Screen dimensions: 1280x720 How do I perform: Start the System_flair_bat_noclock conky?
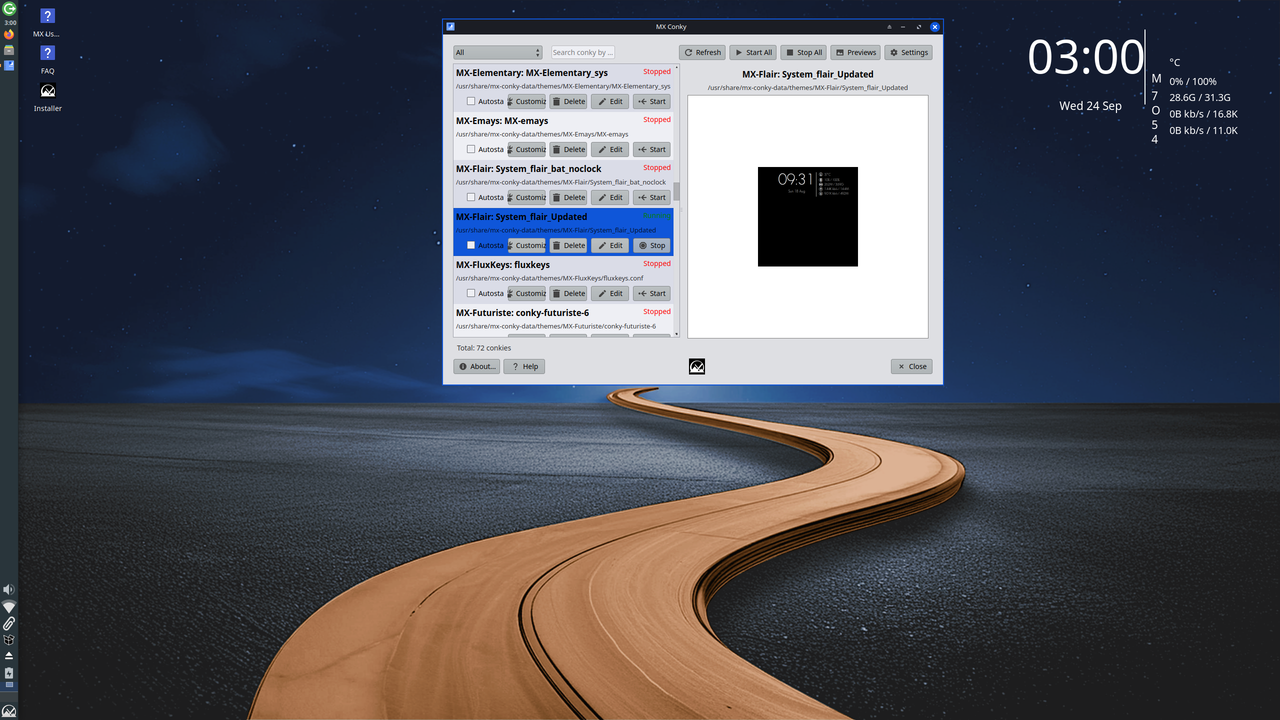[652, 197]
